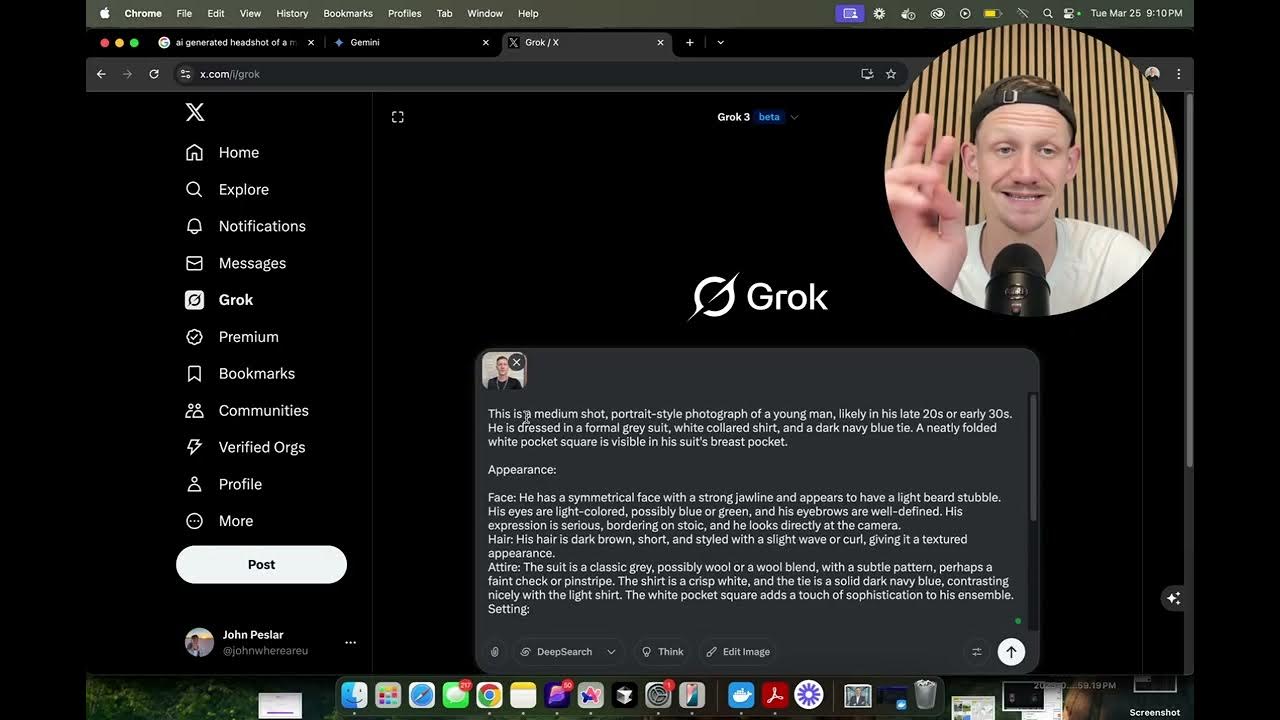Screen dimensions: 1280x720
Task: Switch to the AI generated headshot tab
Action: [236, 42]
